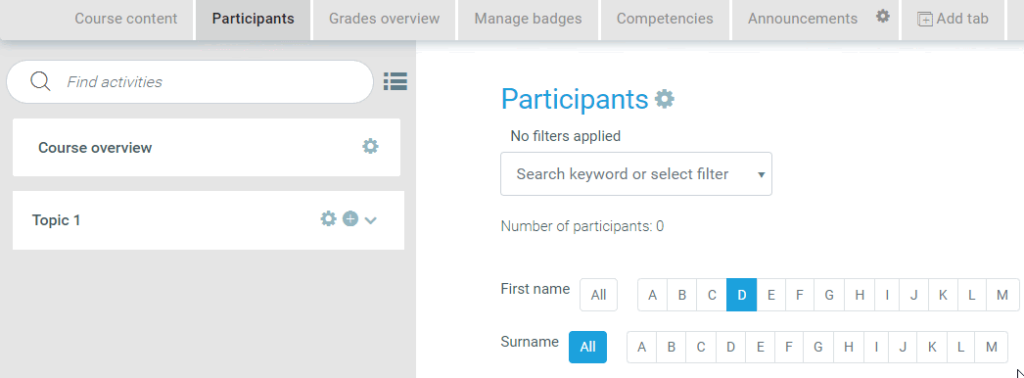1024x378 pixels.
Task: Open the Manage badges tab
Action: [x=528, y=18]
